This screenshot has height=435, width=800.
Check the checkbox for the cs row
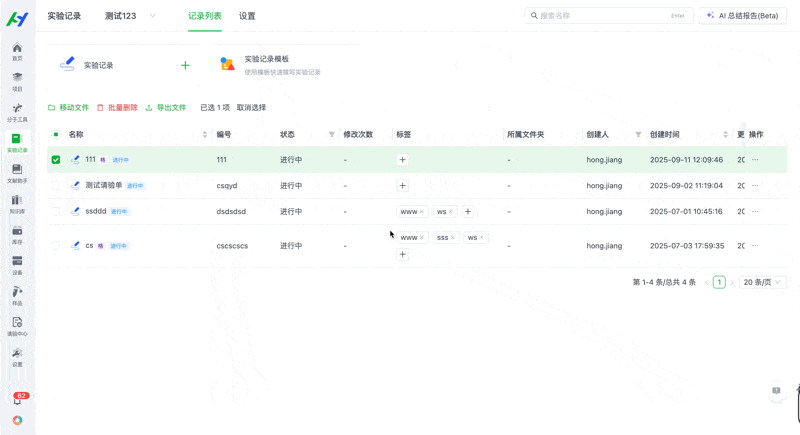coord(56,246)
